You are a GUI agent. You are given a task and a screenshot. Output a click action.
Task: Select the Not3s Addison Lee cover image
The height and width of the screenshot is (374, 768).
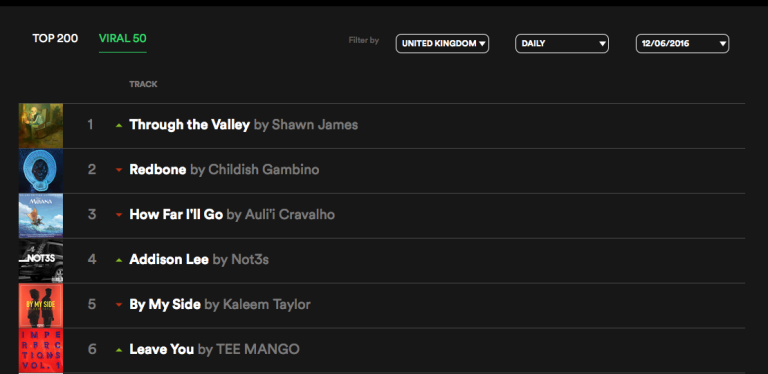[41, 261]
